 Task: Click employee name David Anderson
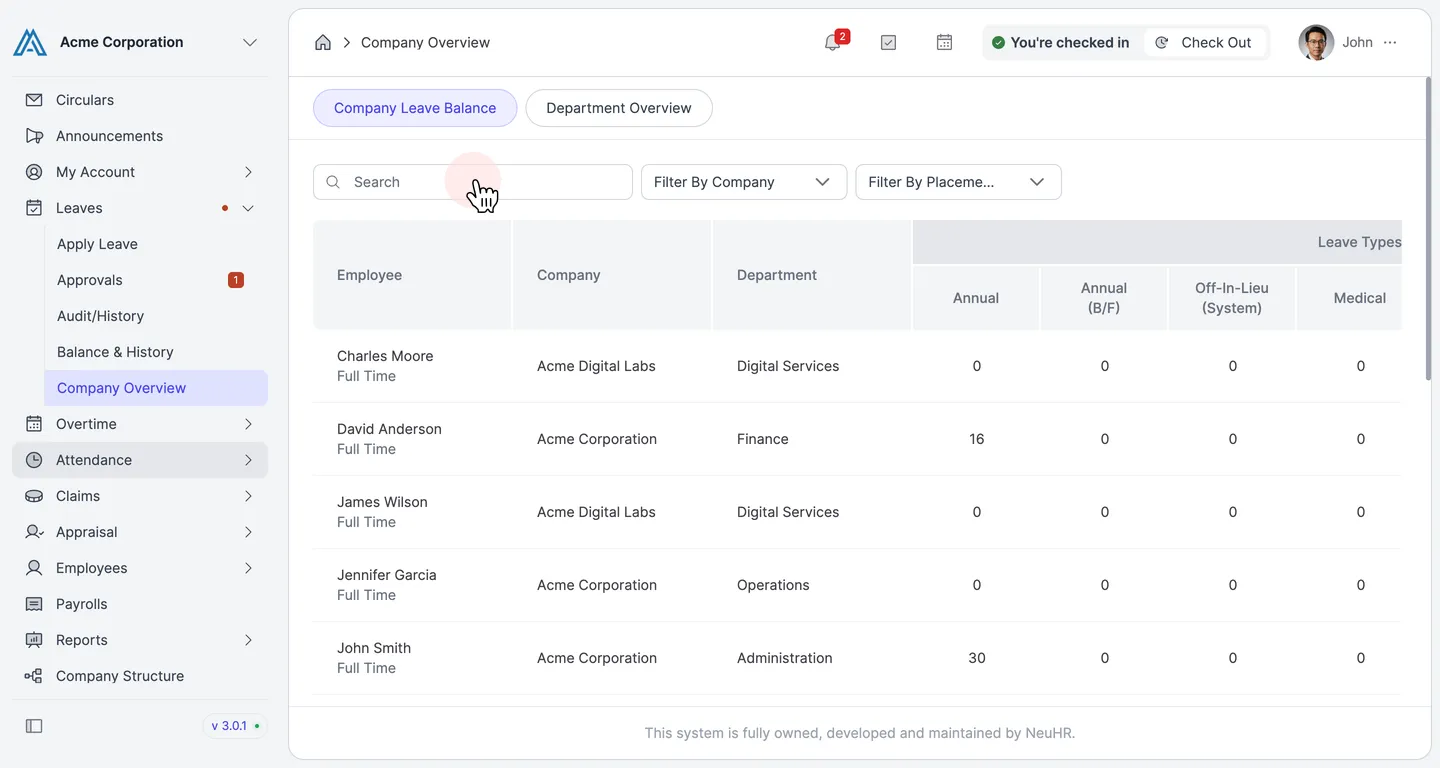(389, 429)
